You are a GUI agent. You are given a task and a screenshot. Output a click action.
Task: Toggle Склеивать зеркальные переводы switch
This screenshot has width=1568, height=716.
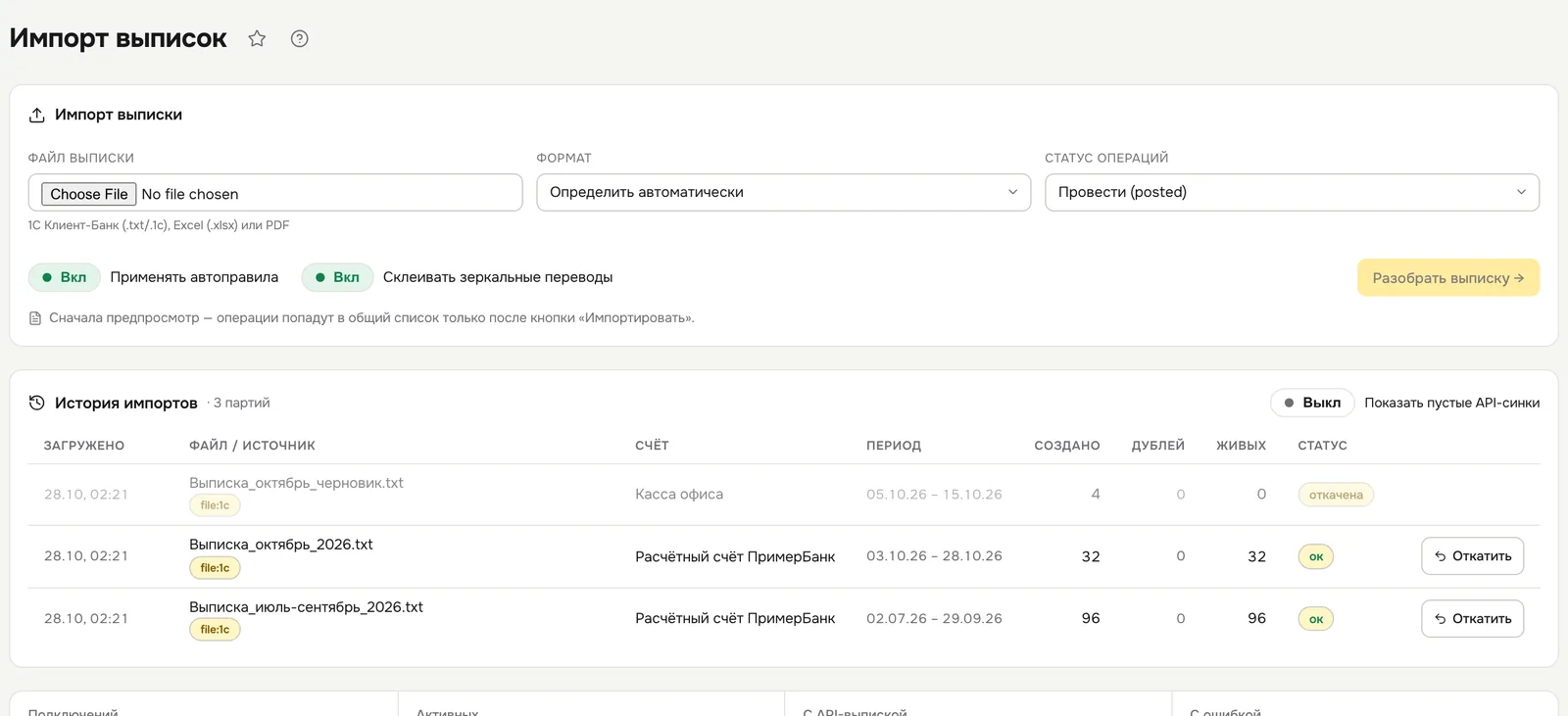337,277
